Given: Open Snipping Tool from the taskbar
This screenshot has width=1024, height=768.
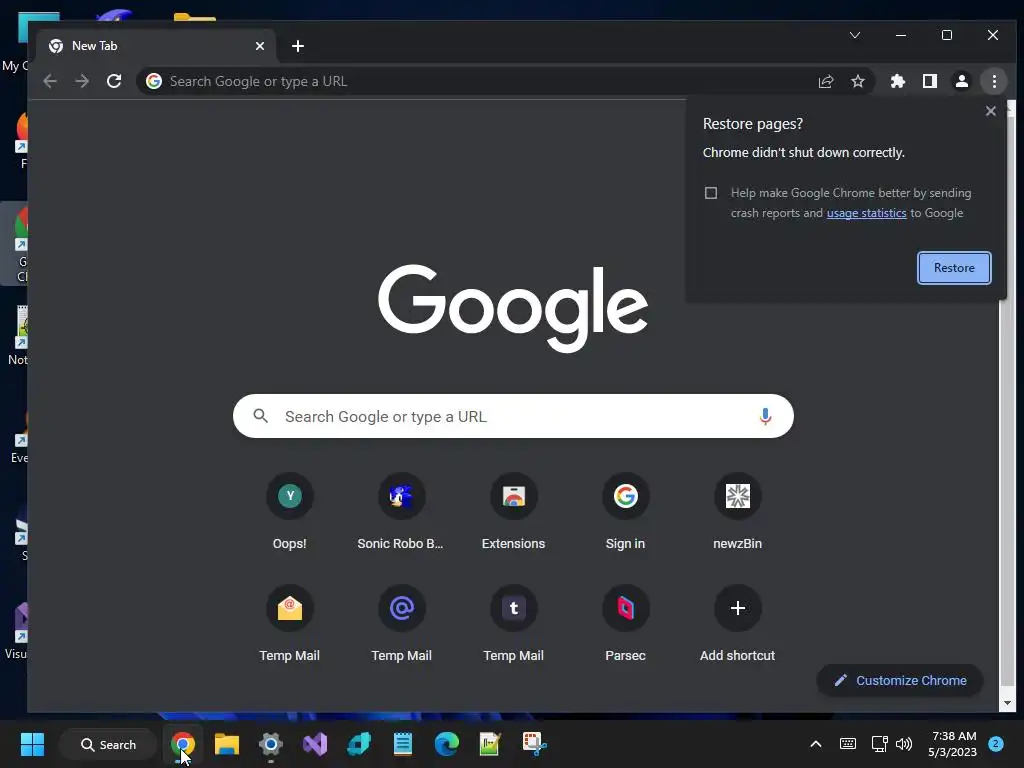Looking at the screenshot, I should click(534, 744).
